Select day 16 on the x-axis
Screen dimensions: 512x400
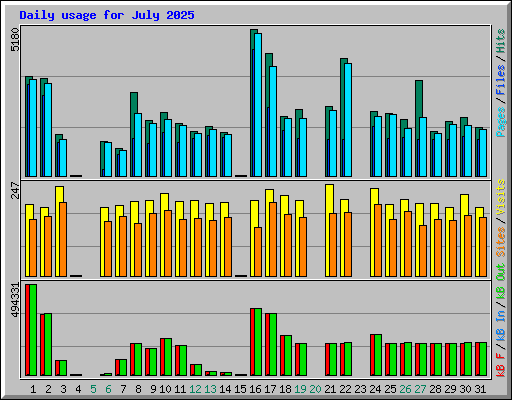pos(255,389)
